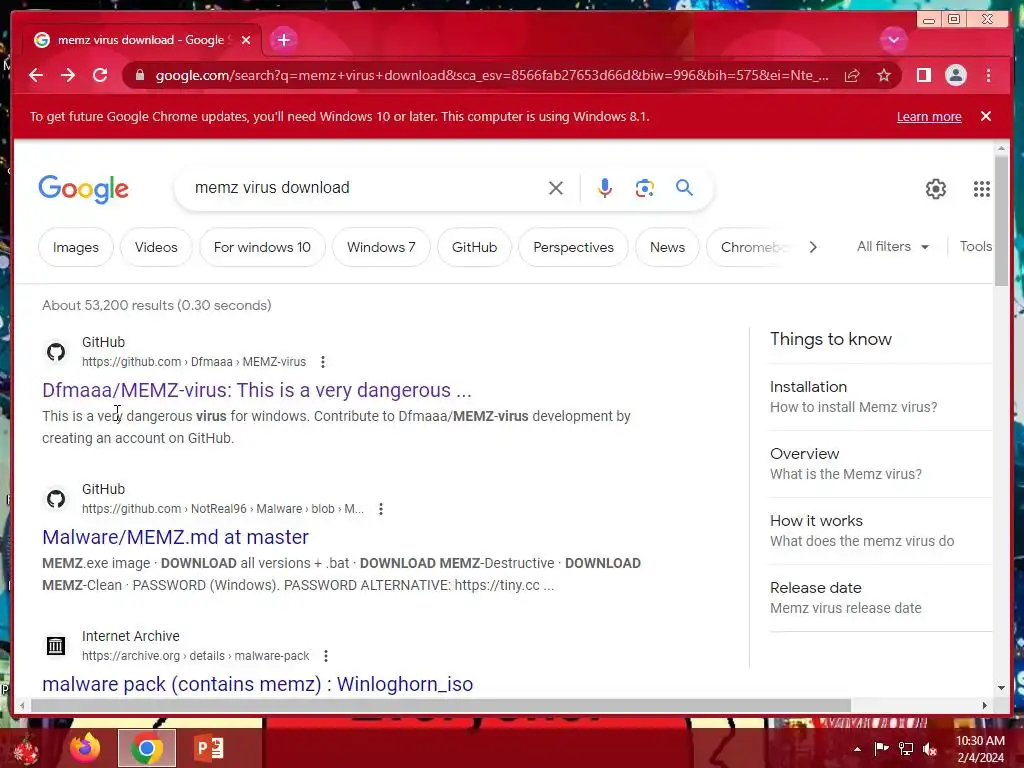
Task: Start voice search with microphone
Action: point(605,188)
